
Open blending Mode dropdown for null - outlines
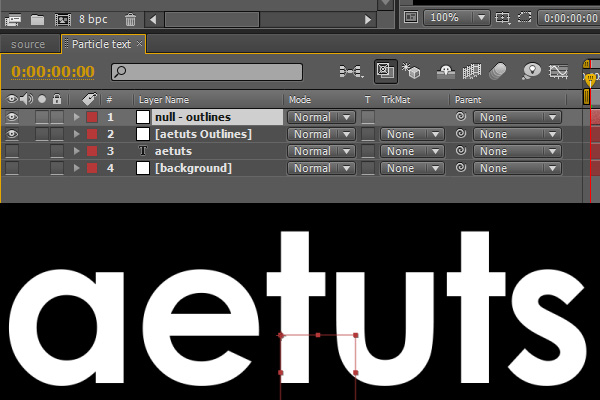click(x=321, y=117)
